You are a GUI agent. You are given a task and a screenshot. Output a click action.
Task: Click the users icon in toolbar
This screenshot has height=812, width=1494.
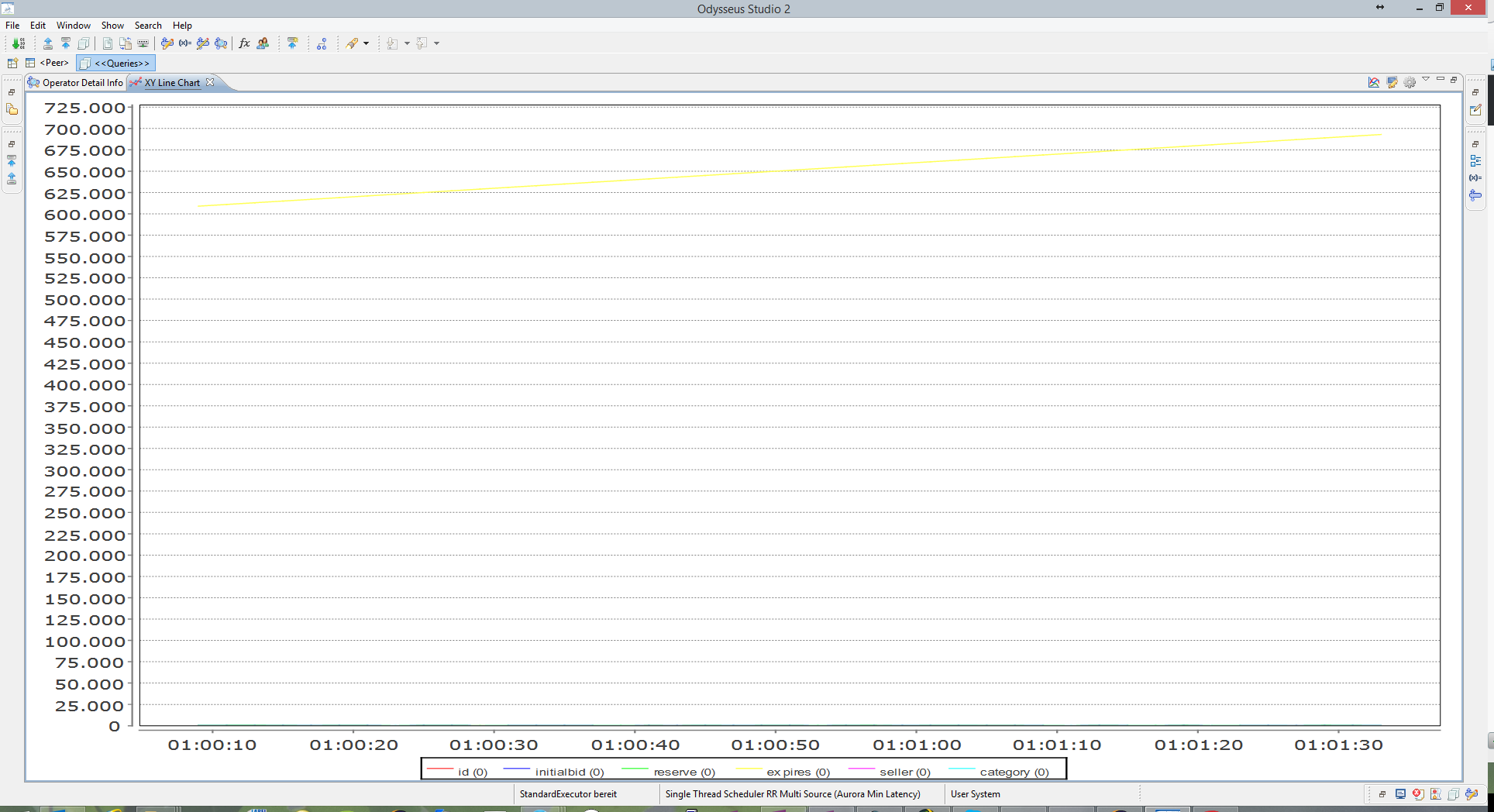click(263, 43)
